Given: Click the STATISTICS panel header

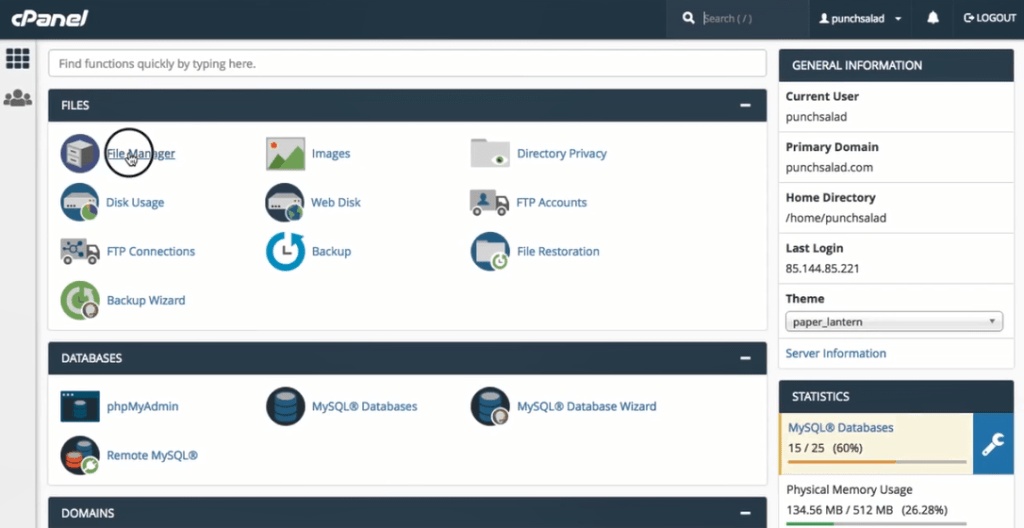Looking at the screenshot, I should click(896, 396).
